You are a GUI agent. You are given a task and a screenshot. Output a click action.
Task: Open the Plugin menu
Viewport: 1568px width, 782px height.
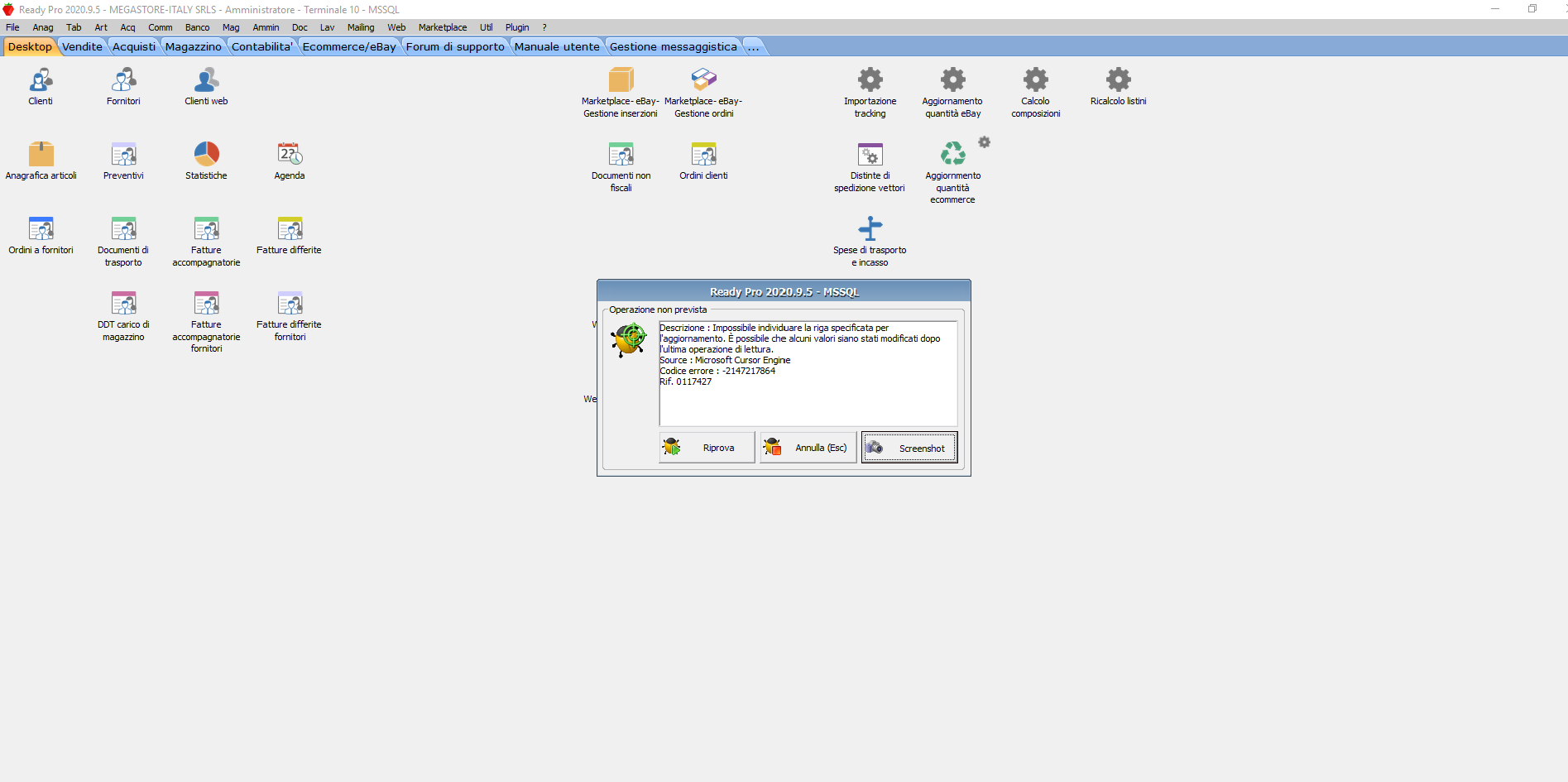(517, 27)
